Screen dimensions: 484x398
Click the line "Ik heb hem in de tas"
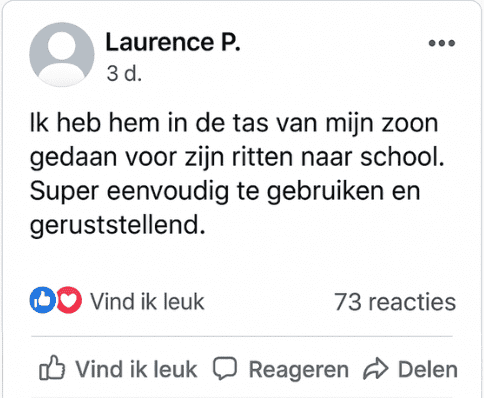click(149, 122)
